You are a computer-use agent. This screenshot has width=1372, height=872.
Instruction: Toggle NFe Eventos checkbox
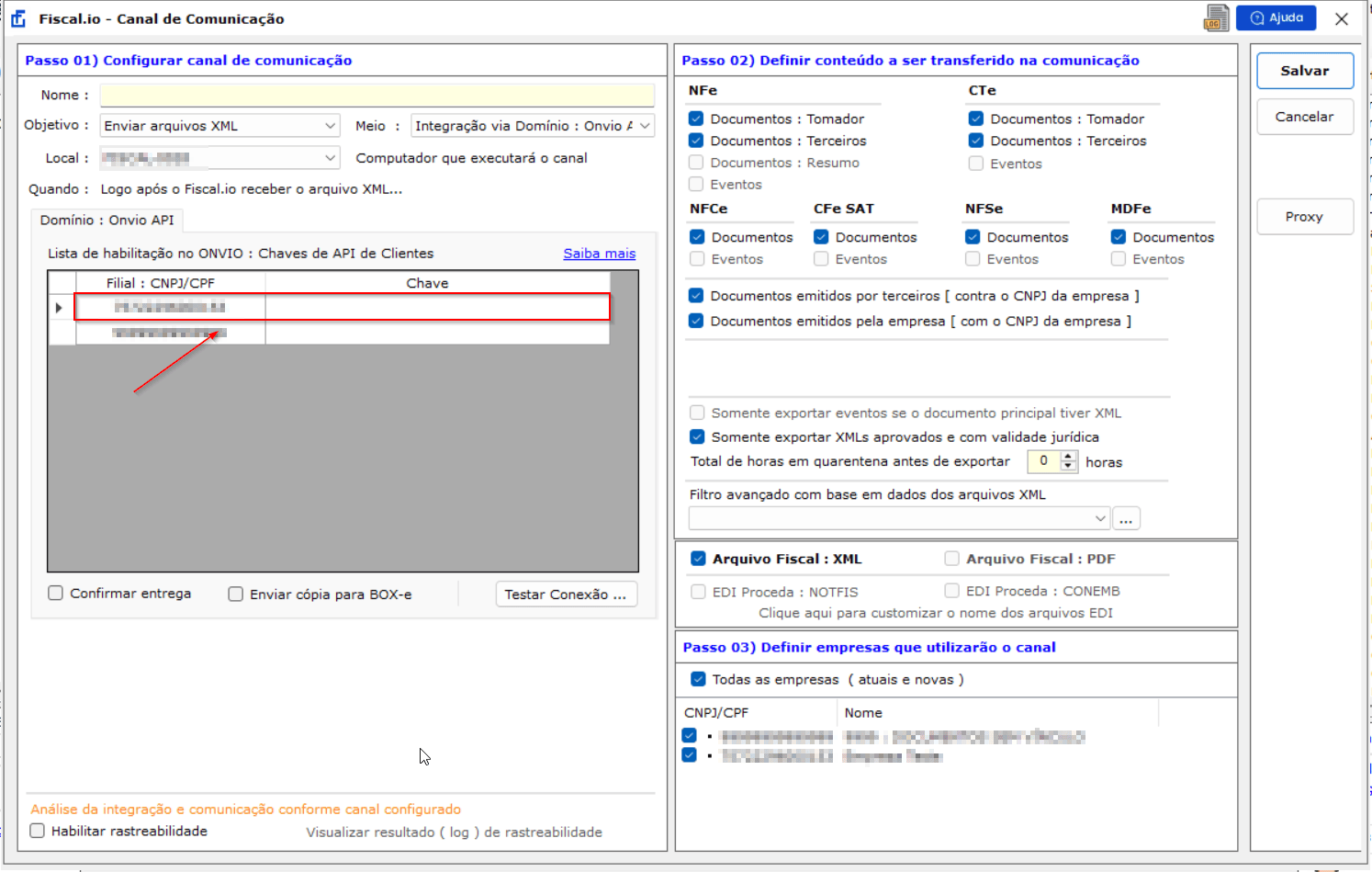click(696, 185)
